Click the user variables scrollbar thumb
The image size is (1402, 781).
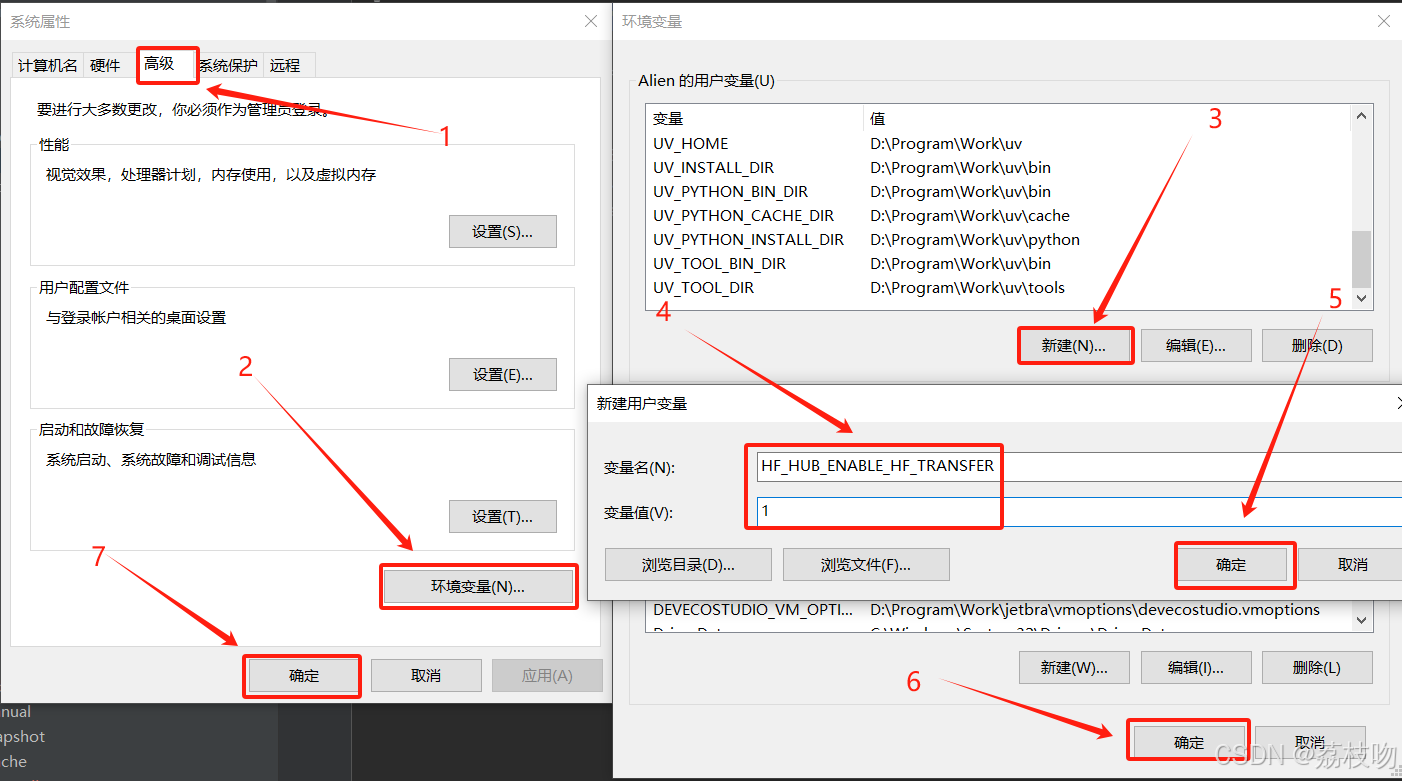click(1361, 258)
